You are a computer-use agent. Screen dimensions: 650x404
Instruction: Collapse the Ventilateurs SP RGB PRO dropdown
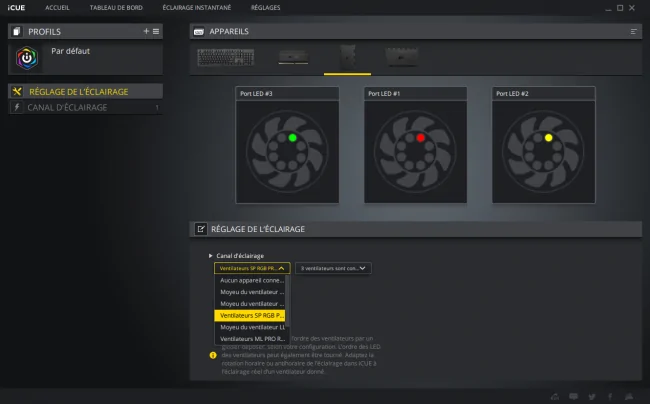click(252, 268)
